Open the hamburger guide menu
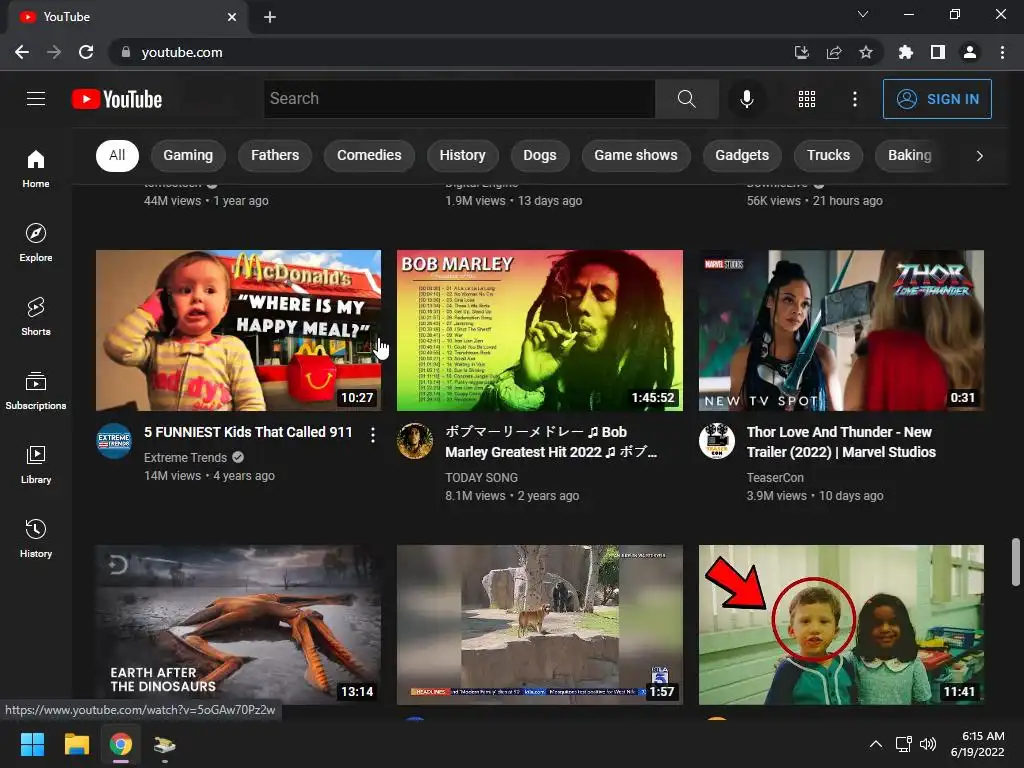Screen dimensions: 1024x768 36,99
